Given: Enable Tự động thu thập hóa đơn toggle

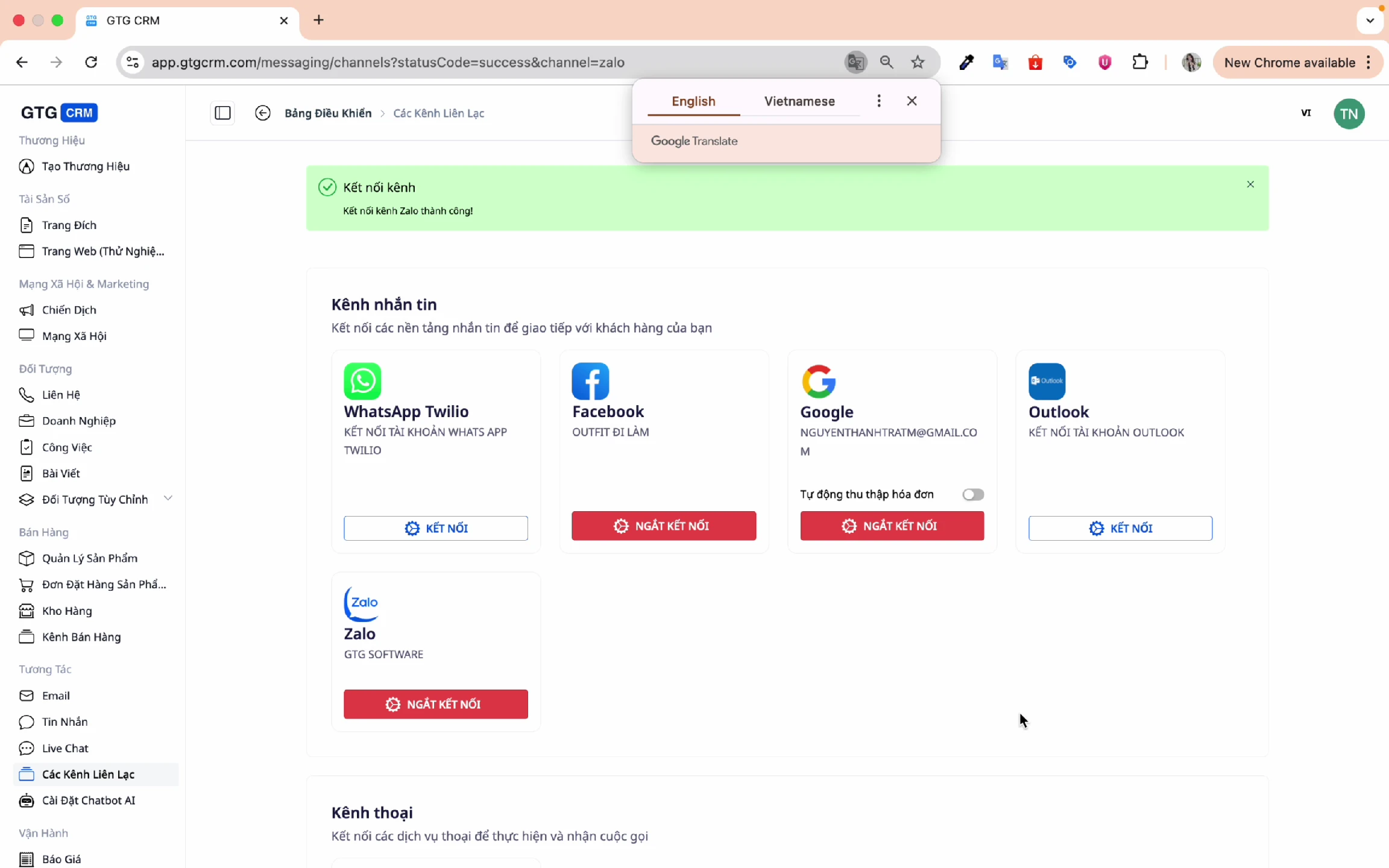Looking at the screenshot, I should (972, 494).
